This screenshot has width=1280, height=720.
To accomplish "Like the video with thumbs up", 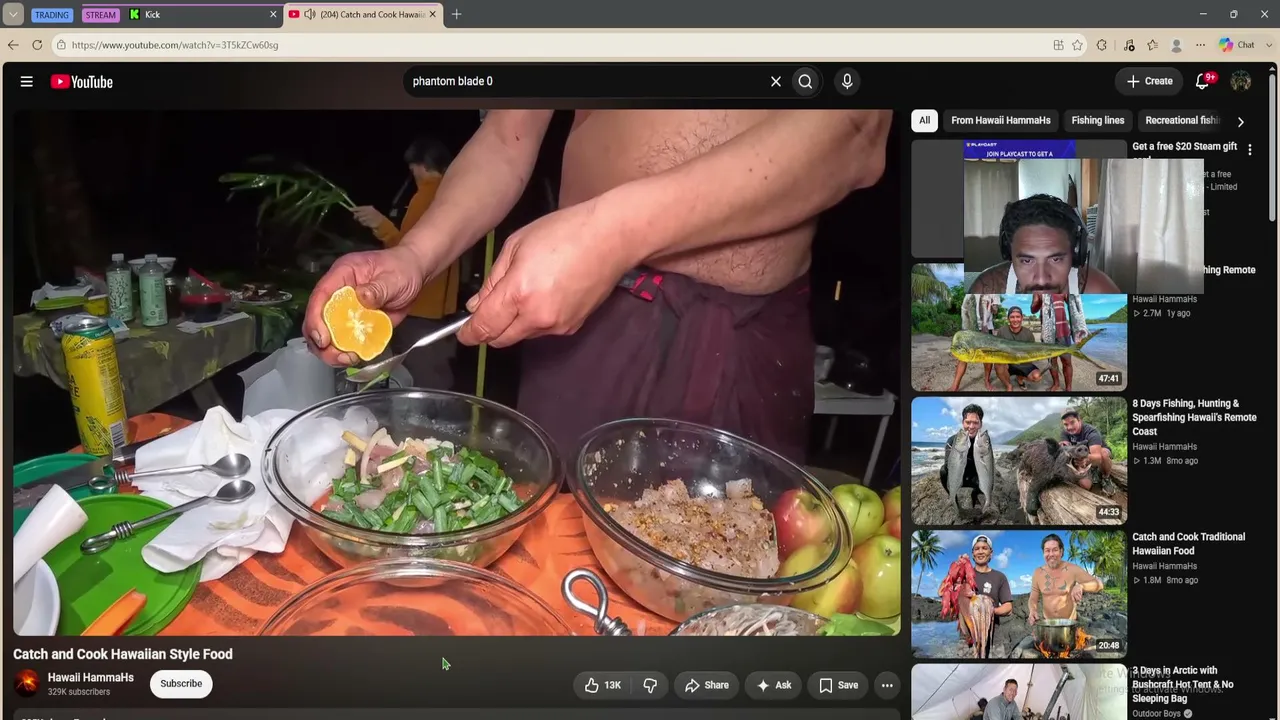I will pos(603,685).
